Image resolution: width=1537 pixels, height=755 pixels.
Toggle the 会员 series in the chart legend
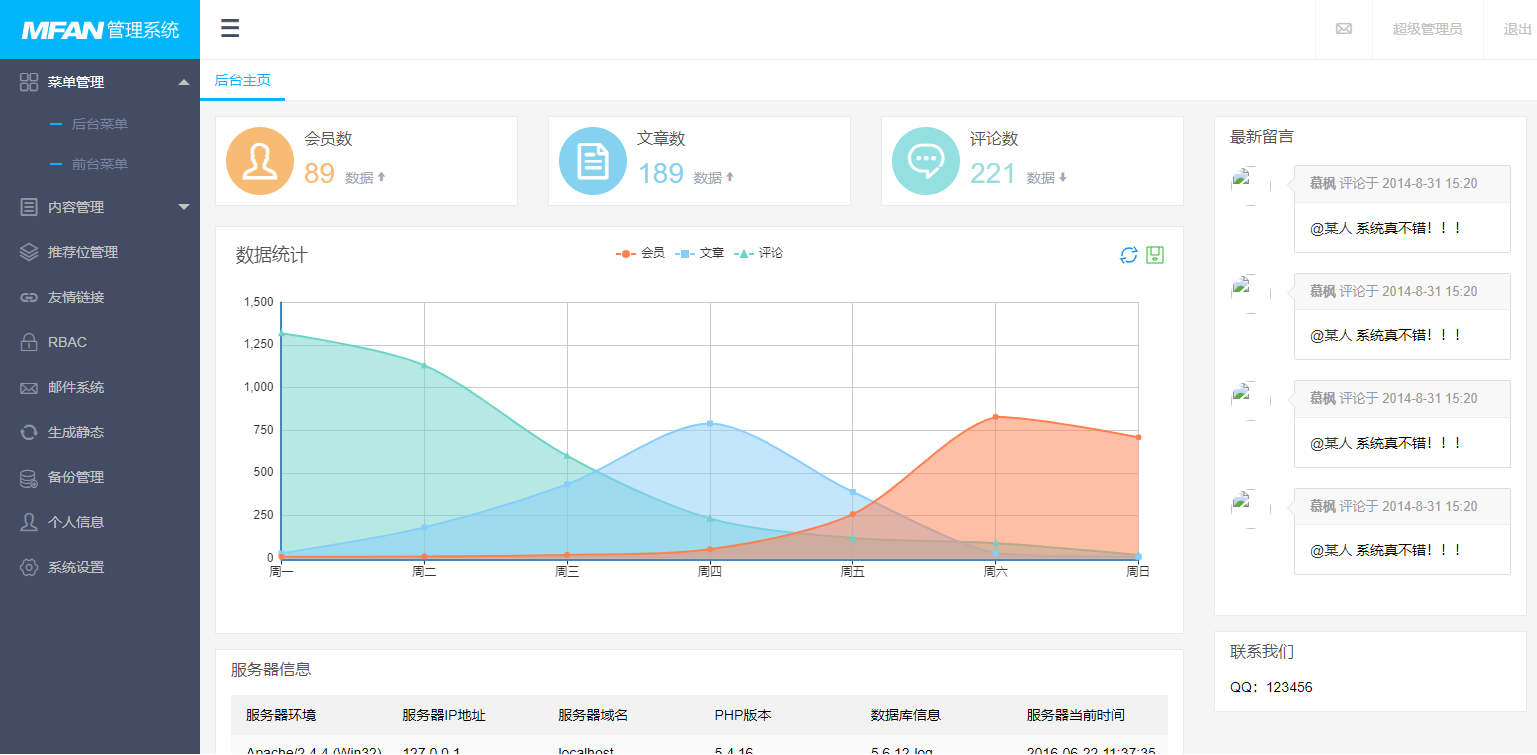pyautogui.click(x=645, y=253)
